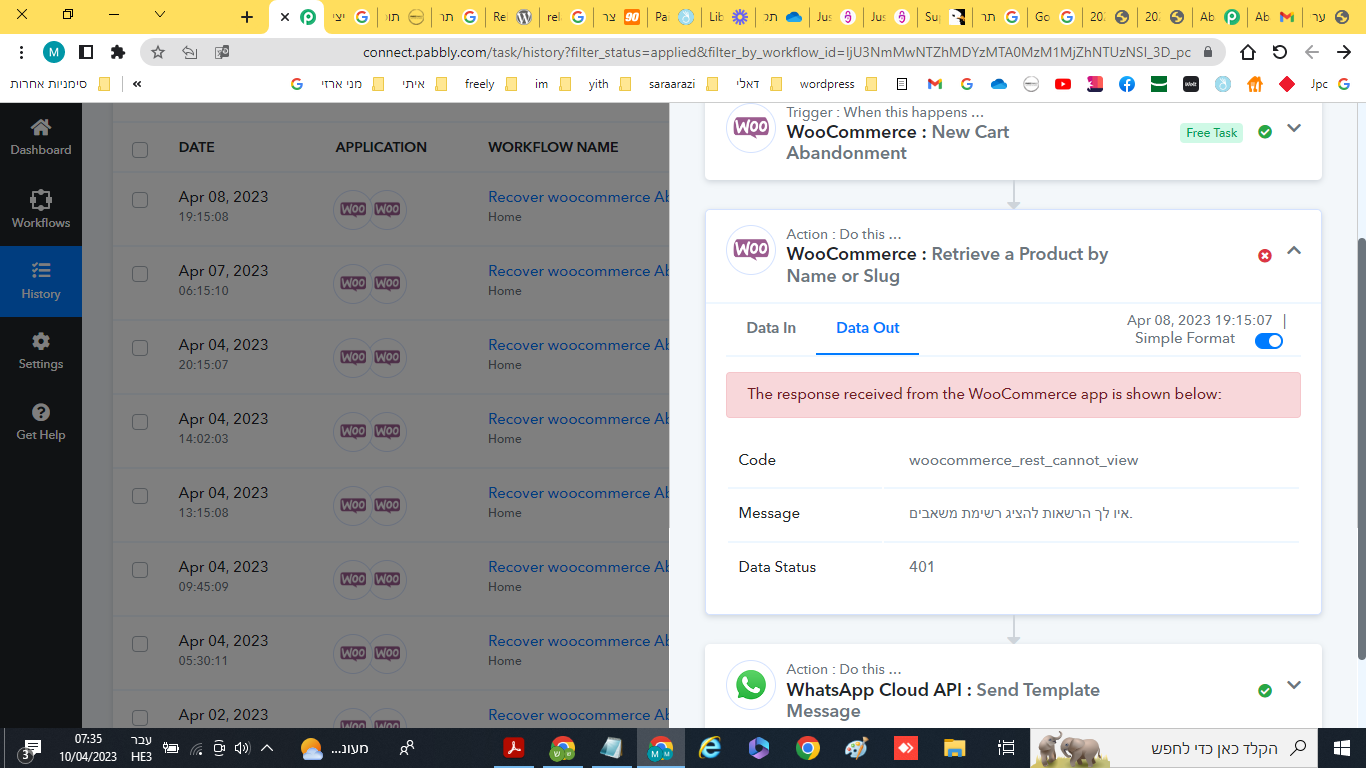Select the Data Out tab
This screenshot has height=768, width=1366.
(868, 328)
